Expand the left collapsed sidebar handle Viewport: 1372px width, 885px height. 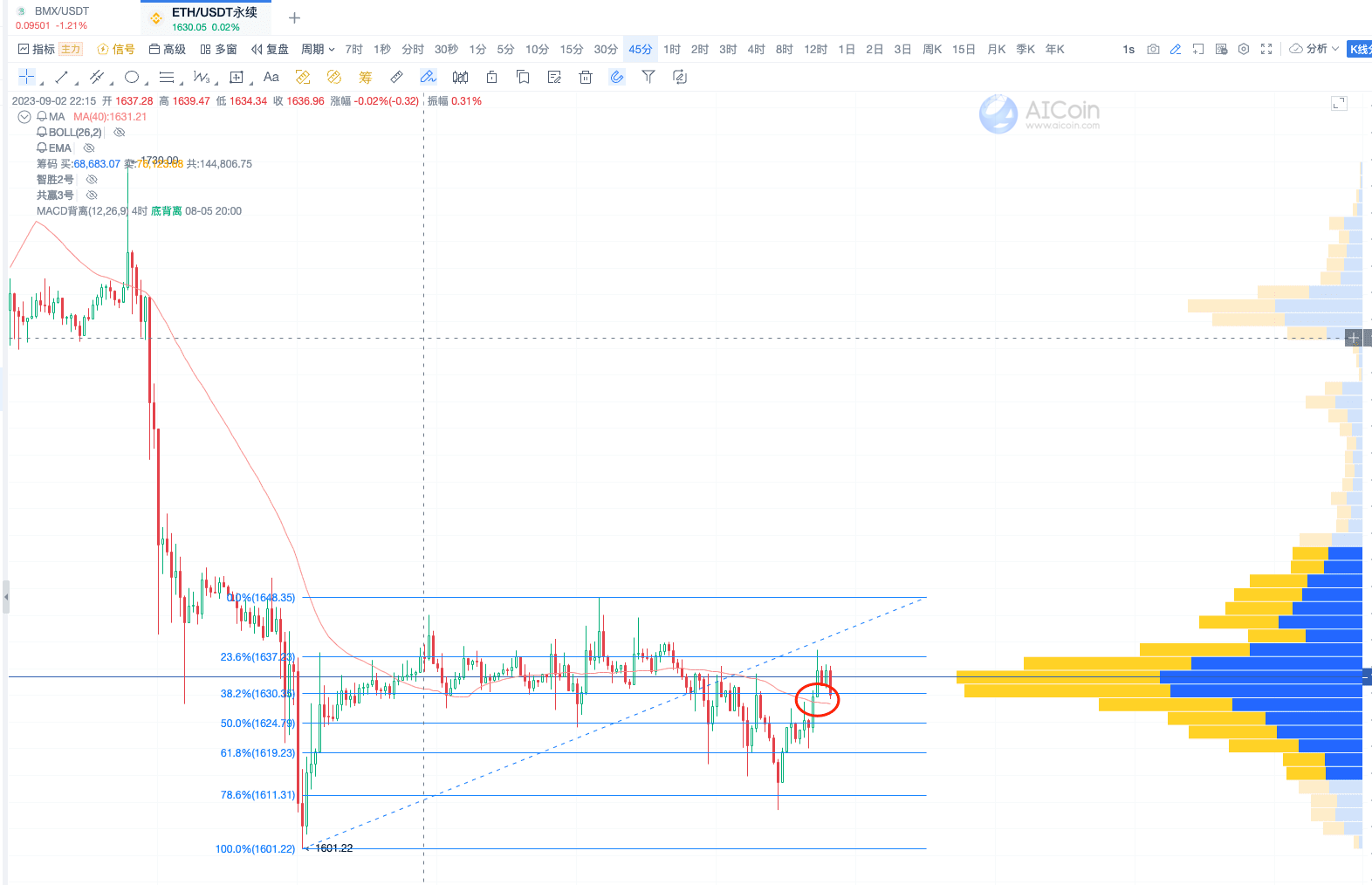pyautogui.click(x=5, y=598)
